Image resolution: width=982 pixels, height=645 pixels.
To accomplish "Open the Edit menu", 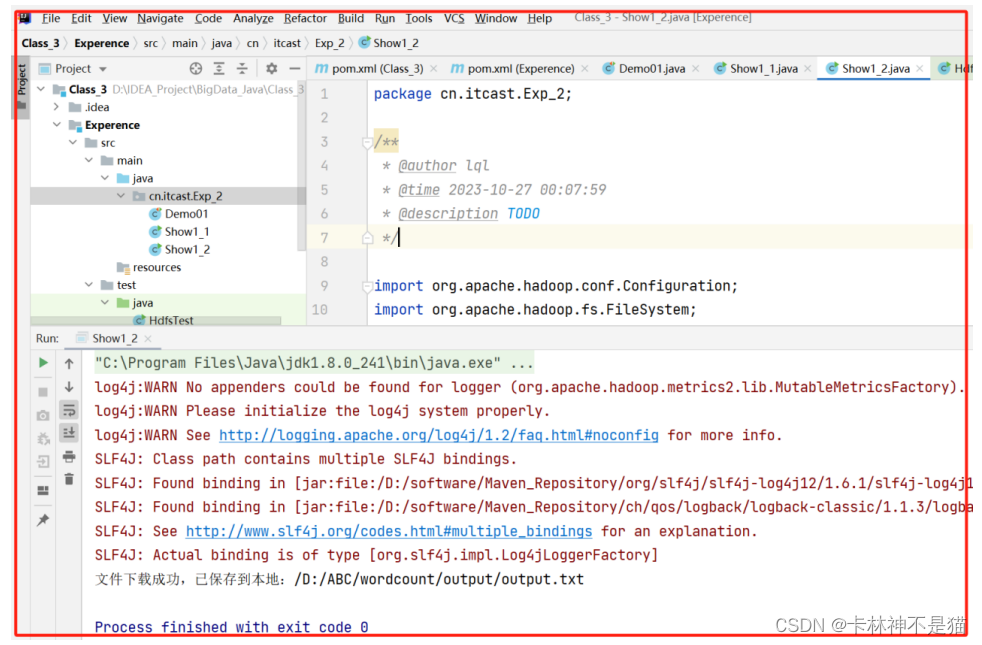I will pyautogui.click(x=81, y=18).
